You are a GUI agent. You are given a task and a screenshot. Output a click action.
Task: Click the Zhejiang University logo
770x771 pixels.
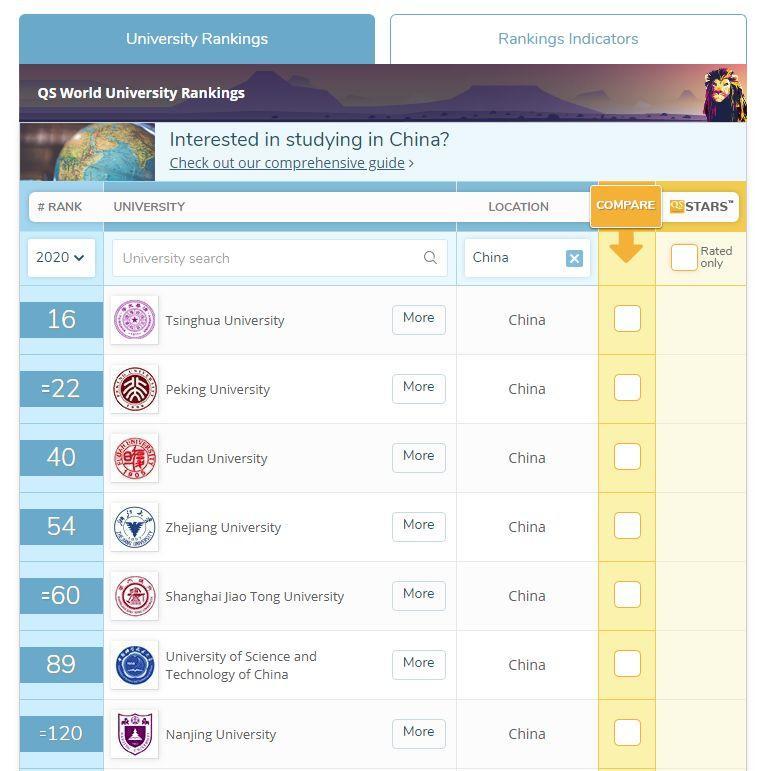tap(134, 527)
